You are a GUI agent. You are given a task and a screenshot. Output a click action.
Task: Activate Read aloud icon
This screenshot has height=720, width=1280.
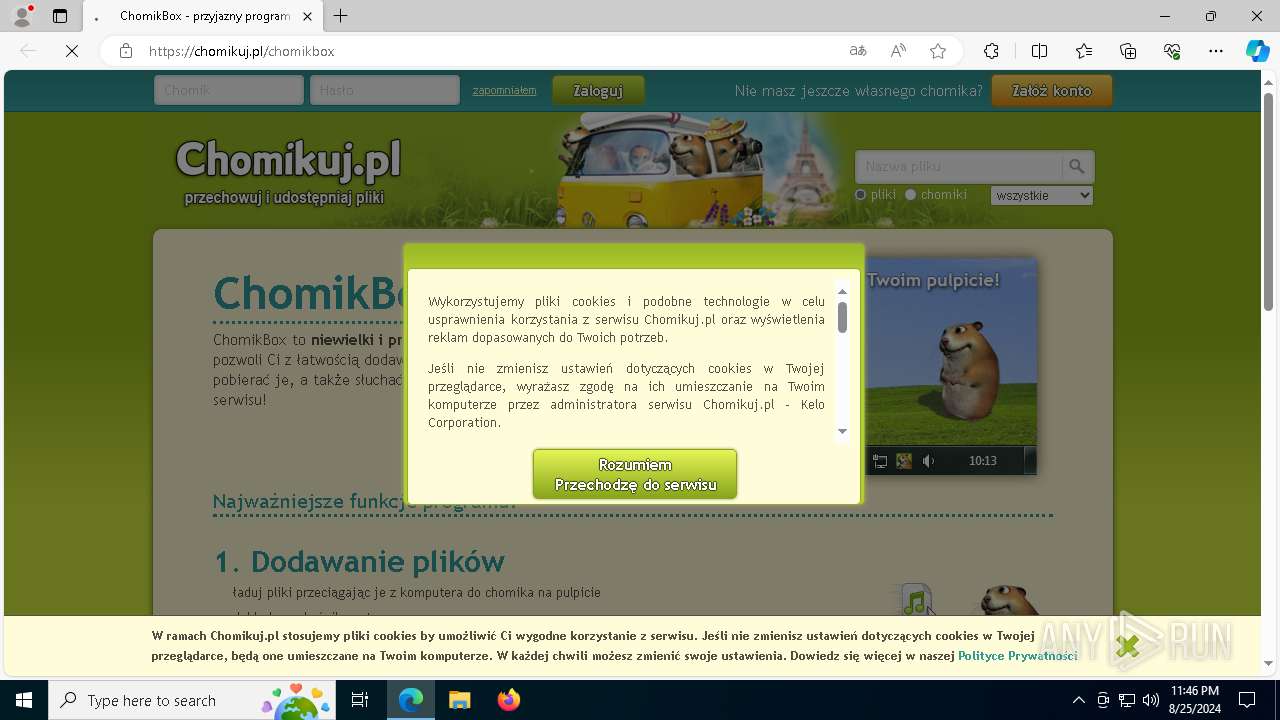point(898,51)
